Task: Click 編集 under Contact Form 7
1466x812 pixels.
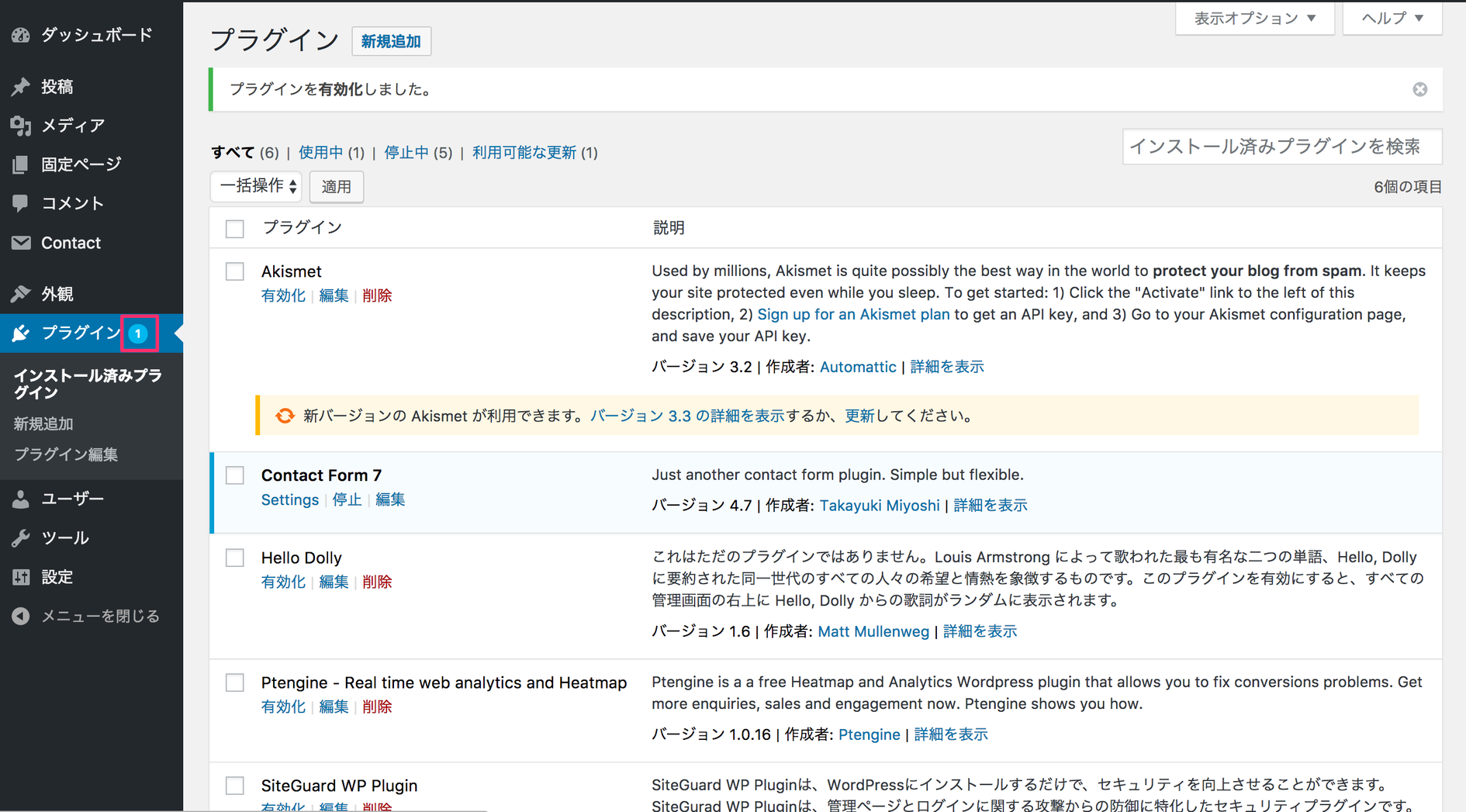Action: coord(390,499)
